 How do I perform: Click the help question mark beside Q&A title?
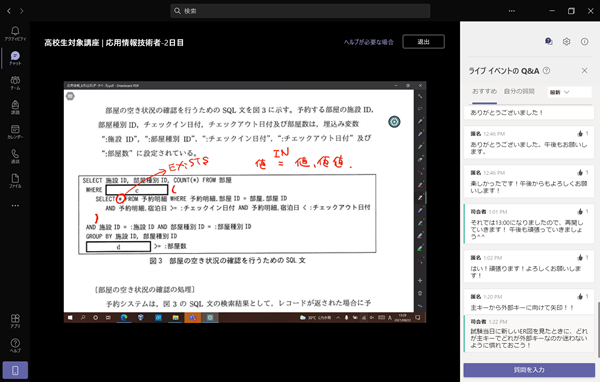pos(546,70)
